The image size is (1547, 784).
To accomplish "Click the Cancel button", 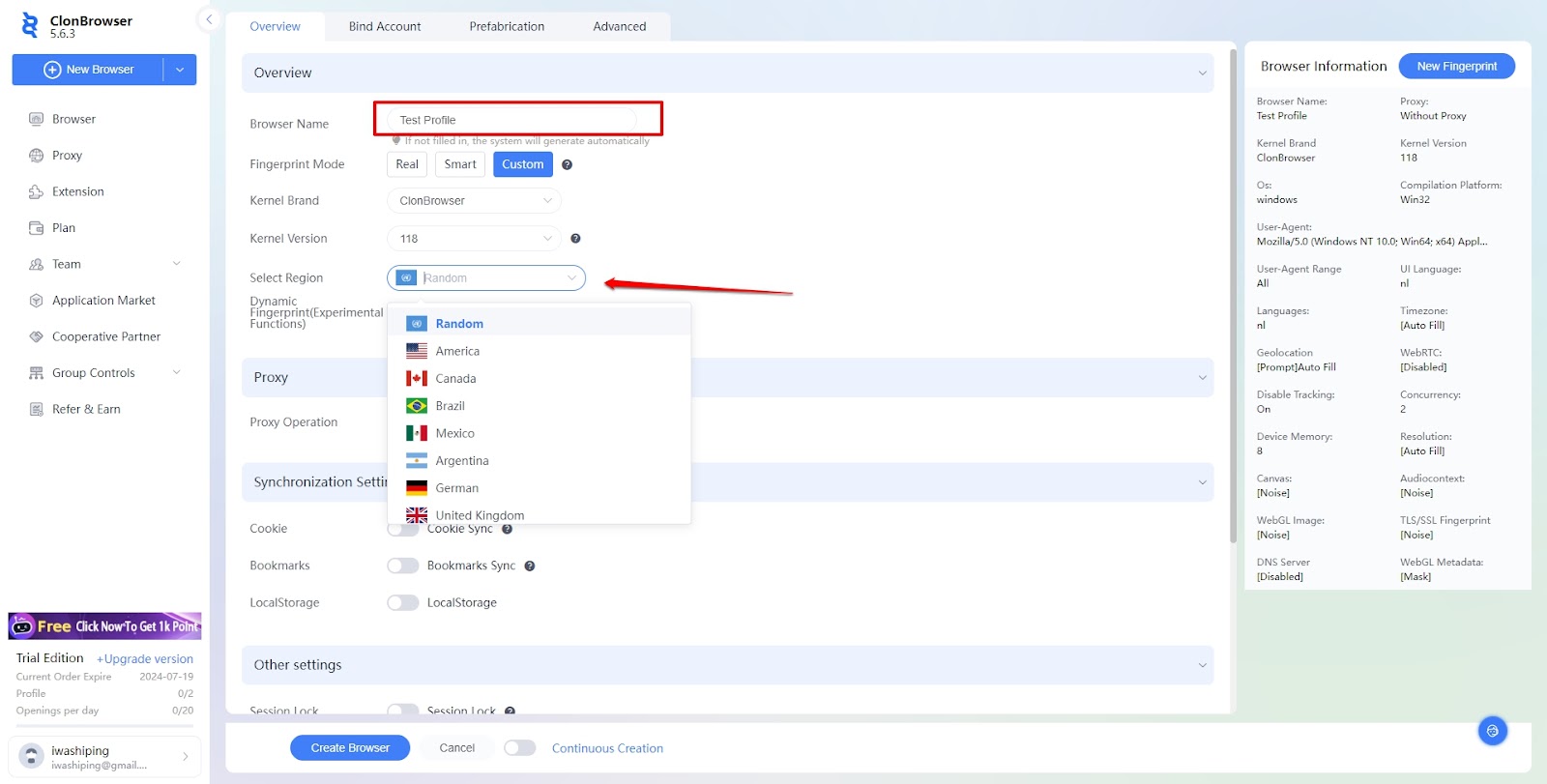I will tap(457, 748).
